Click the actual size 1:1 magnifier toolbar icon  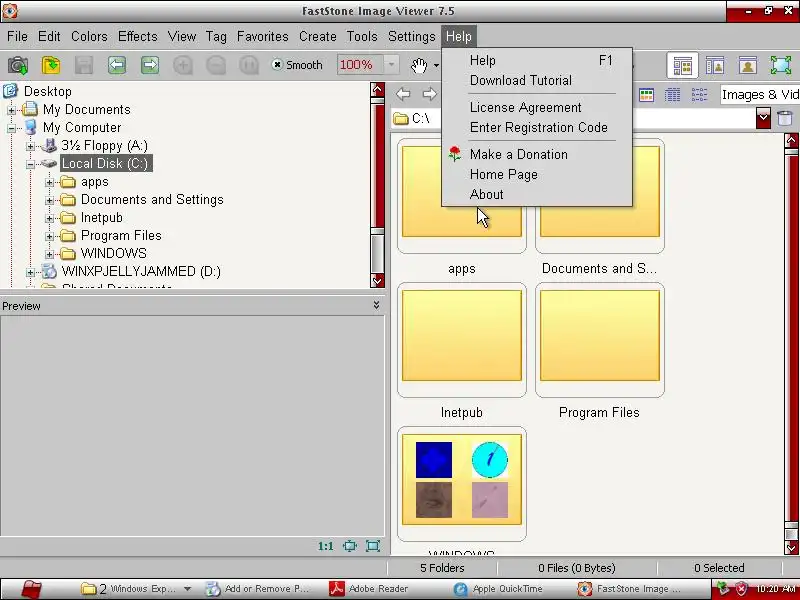249,65
